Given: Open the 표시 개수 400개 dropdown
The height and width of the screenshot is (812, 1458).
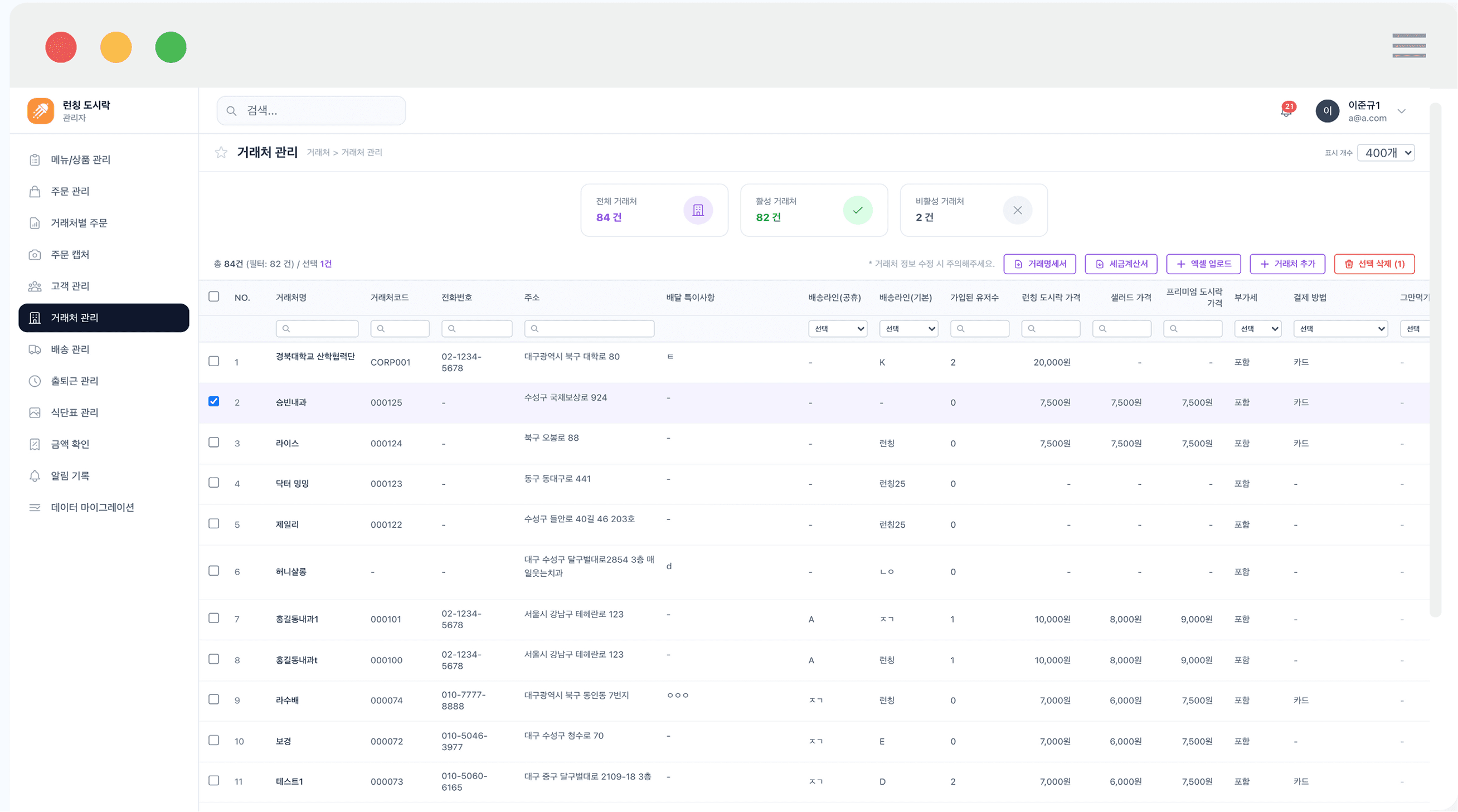Looking at the screenshot, I should (1386, 153).
